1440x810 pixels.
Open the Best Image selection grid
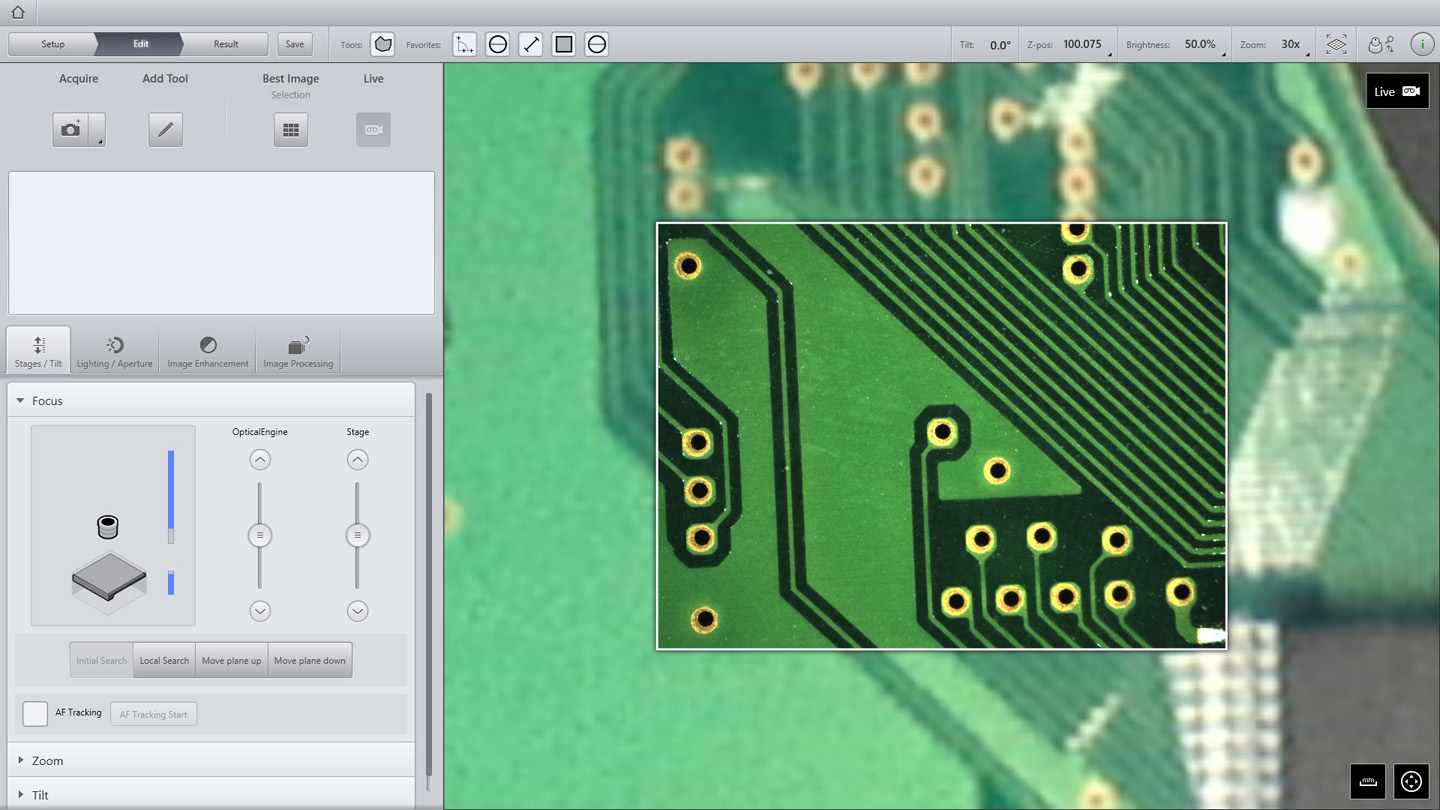(x=290, y=130)
